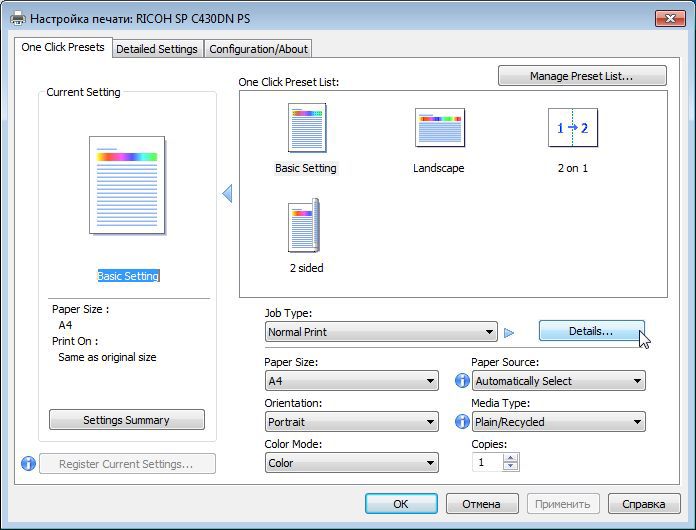Click the Manage Preset List button
The width and height of the screenshot is (696, 530).
point(582,76)
